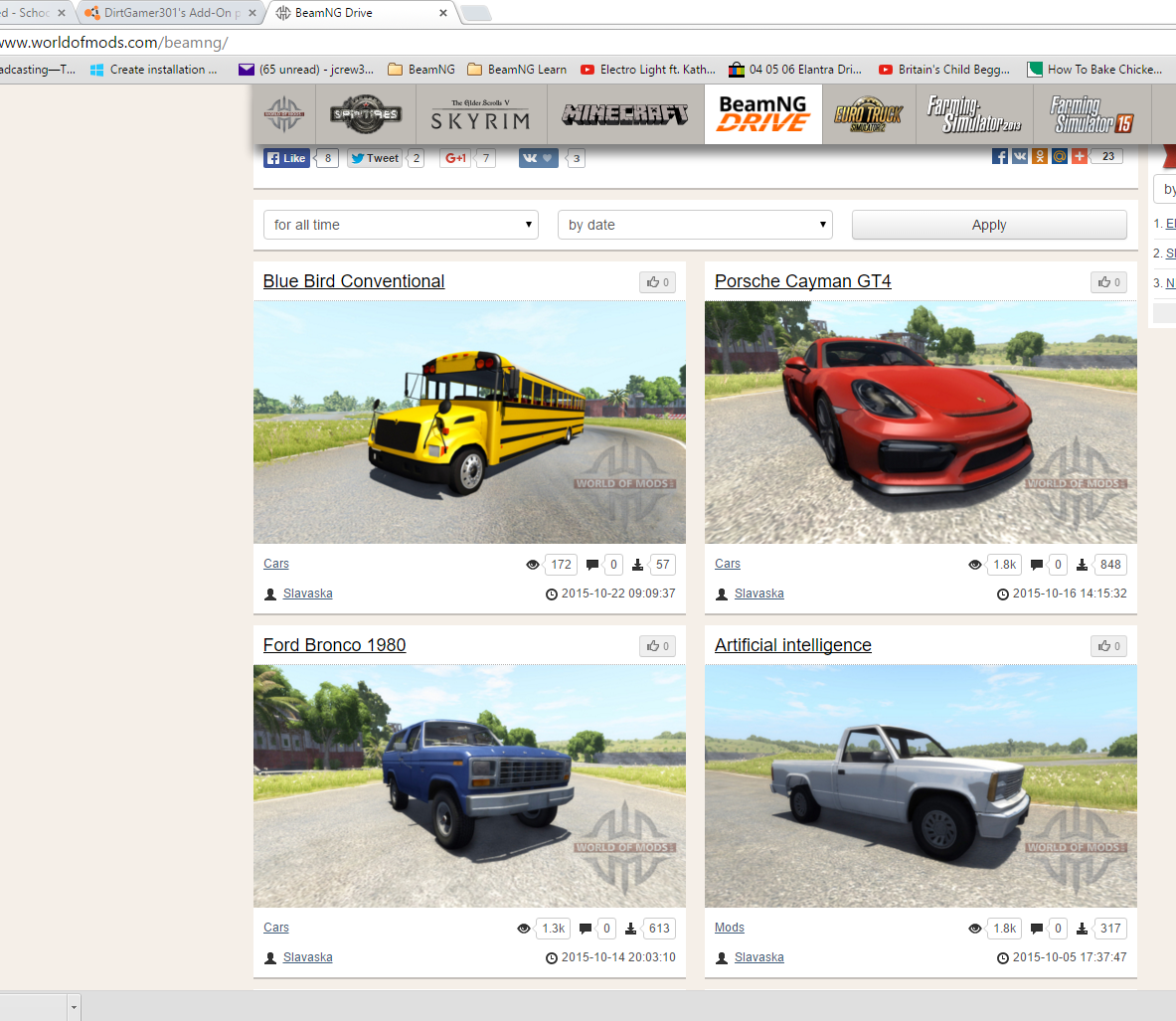Open the yellow school bus thumbnail
Image resolution: width=1176 pixels, height=1021 pixels.
pos(469,423)
